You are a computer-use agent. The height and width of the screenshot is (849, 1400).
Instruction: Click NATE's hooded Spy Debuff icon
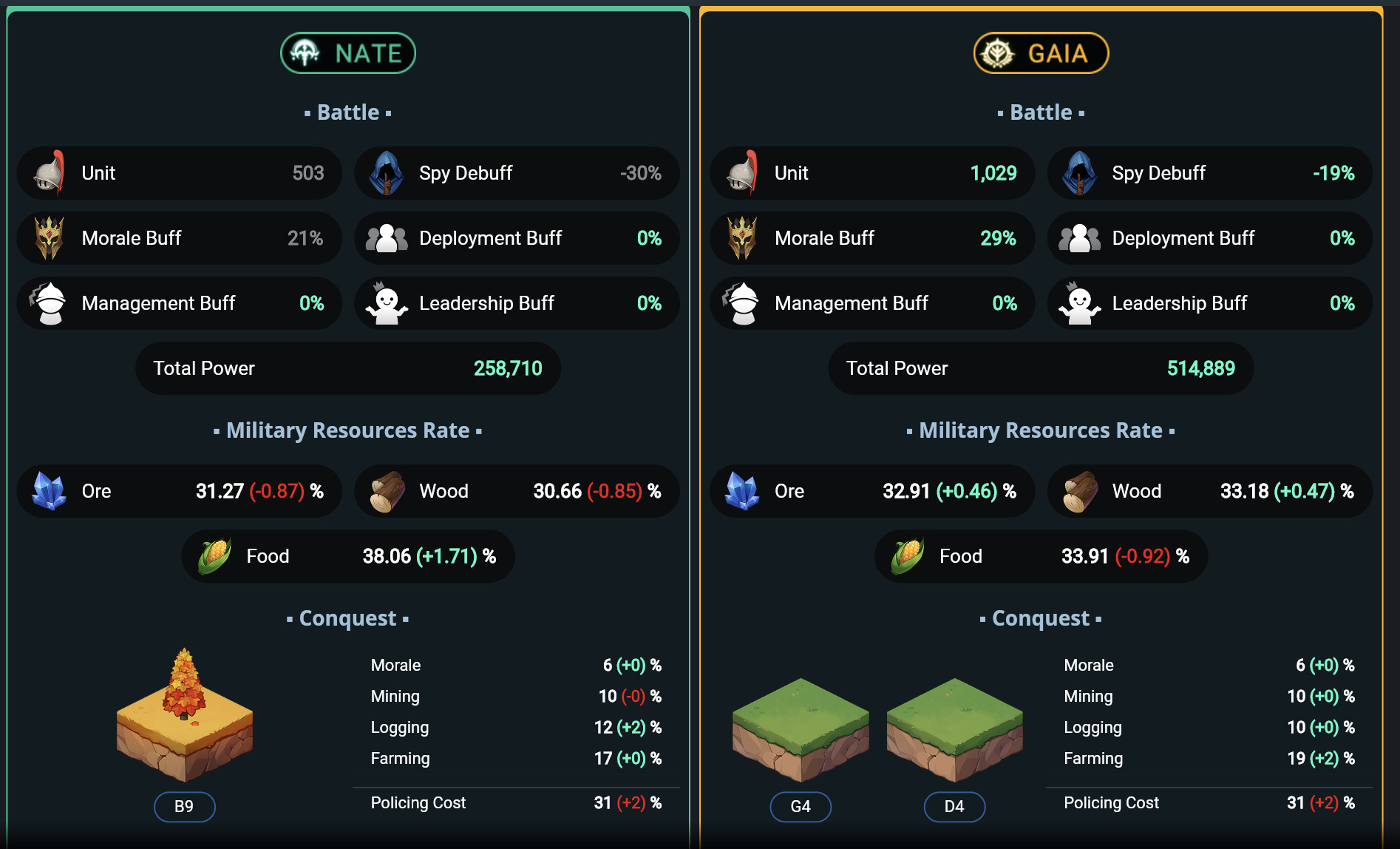tap(387, 173)
